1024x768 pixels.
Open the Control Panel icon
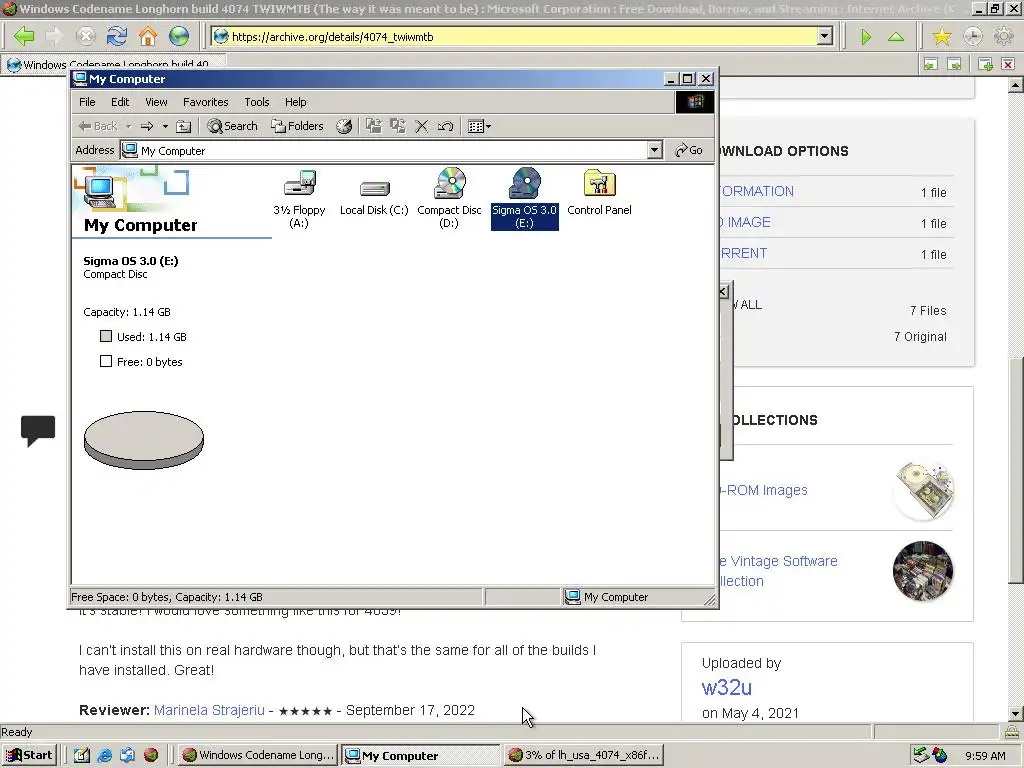click(x=599, y=192)
